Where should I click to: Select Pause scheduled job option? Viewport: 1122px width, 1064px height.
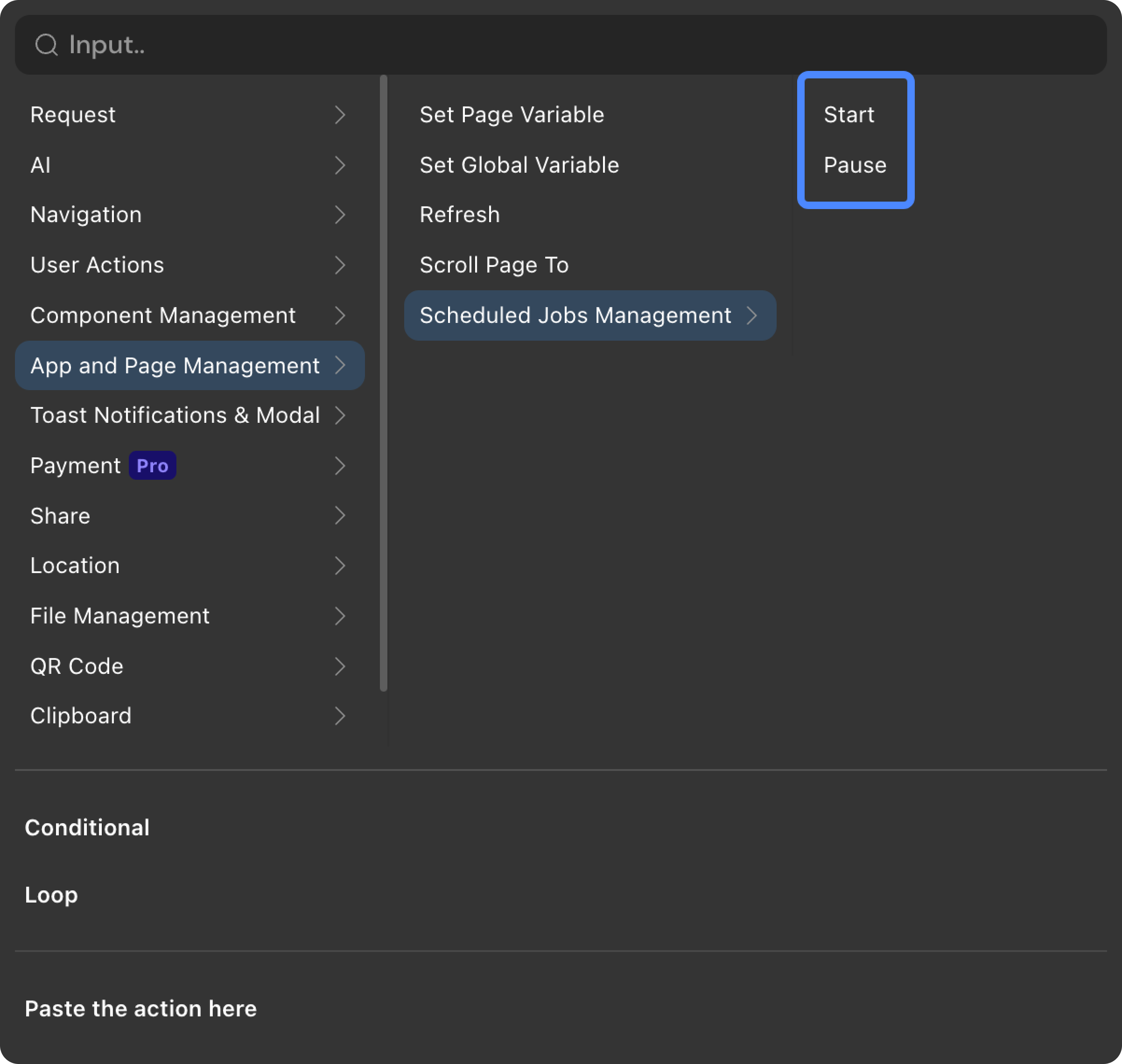tap(854, 165)
